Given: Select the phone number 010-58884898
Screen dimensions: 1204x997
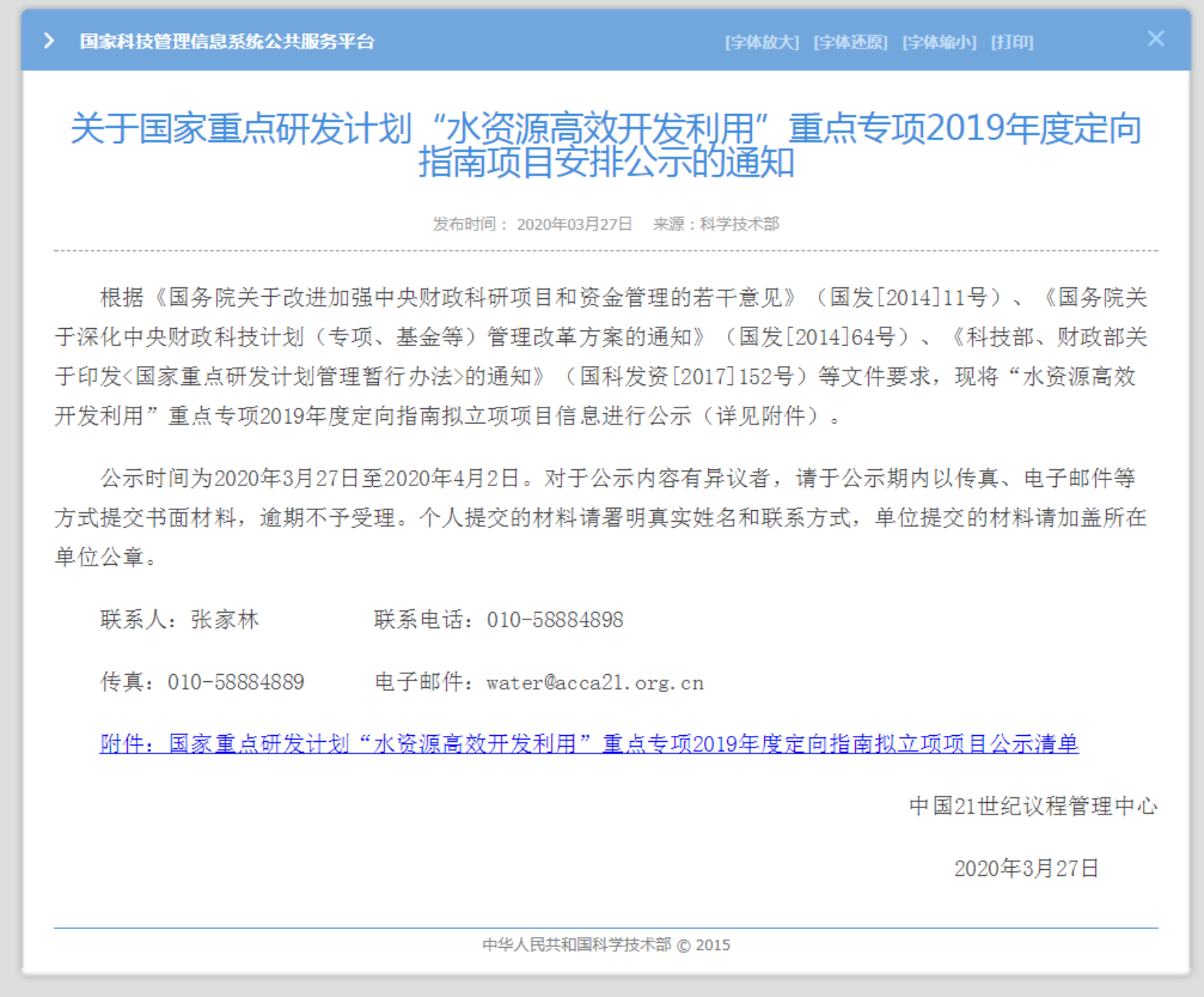Looking at the screenshot, I should point(555,619).
